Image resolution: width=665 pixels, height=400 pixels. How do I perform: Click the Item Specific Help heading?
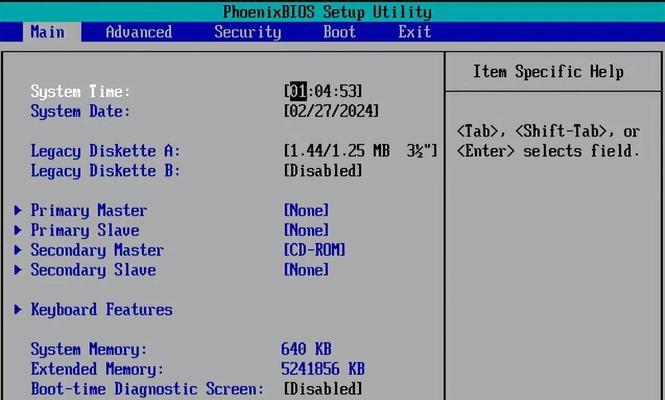tap(548, 71)
